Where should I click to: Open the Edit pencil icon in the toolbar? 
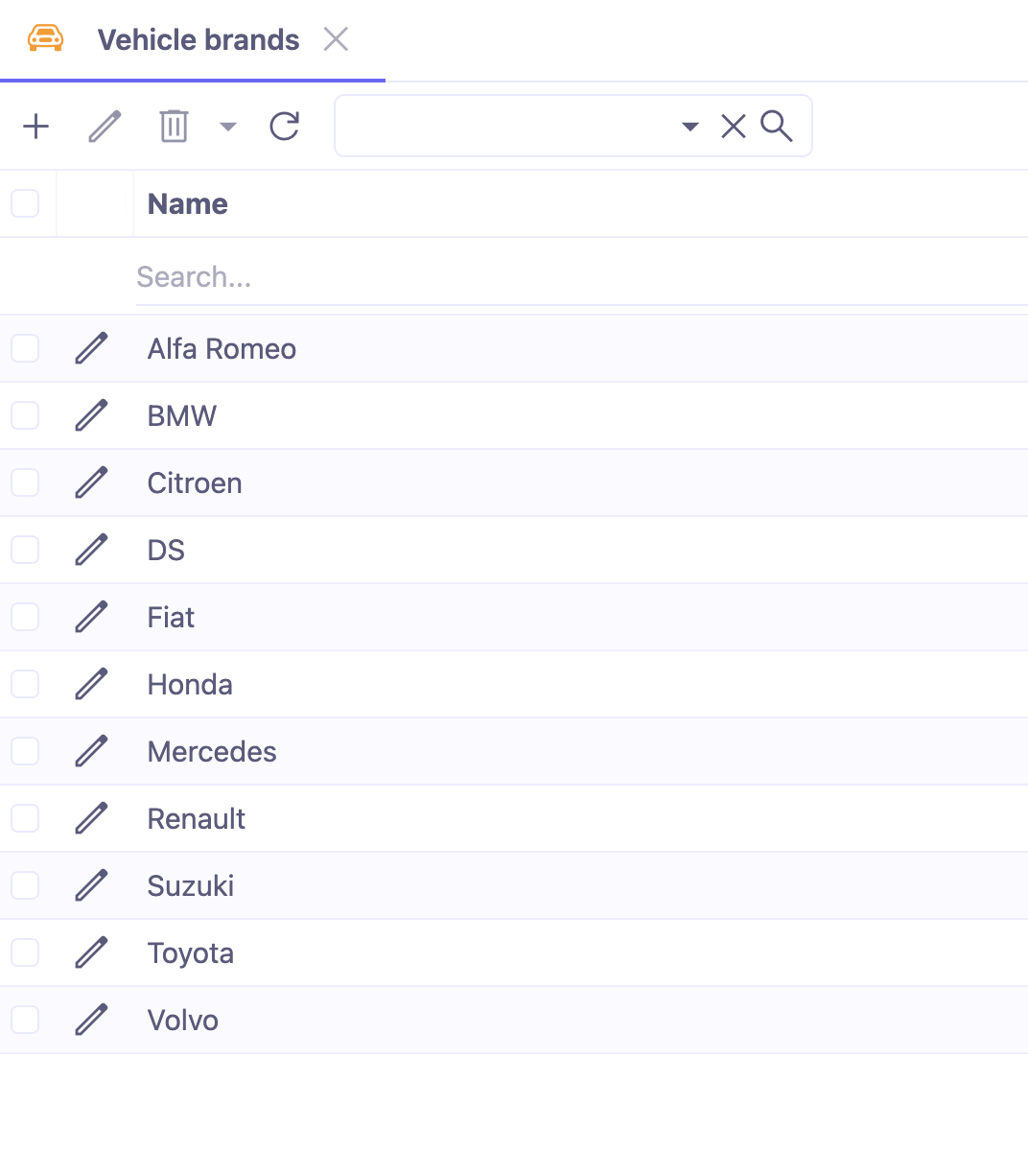105,126
